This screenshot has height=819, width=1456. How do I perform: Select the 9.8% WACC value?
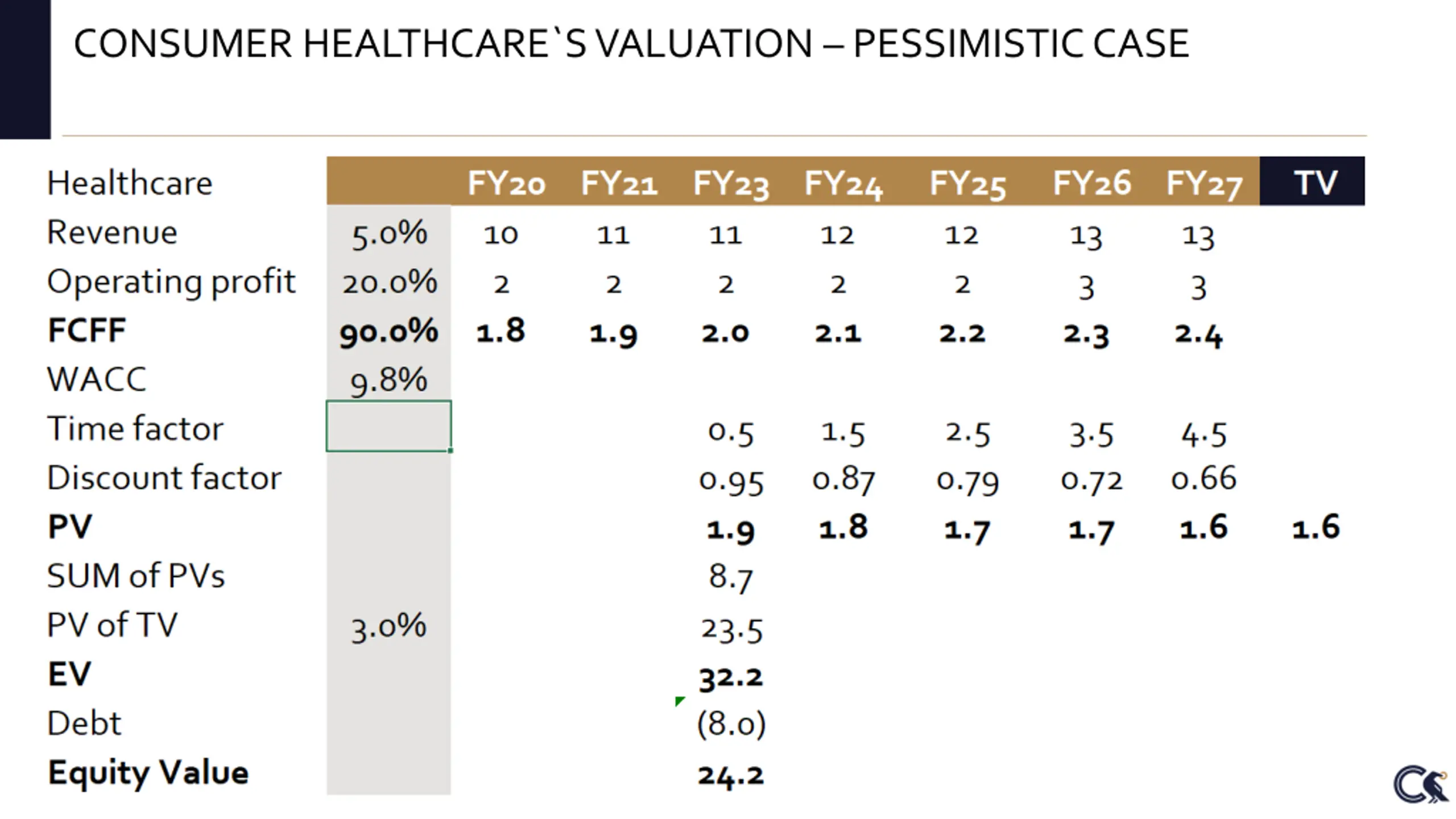tap(389, 380)
